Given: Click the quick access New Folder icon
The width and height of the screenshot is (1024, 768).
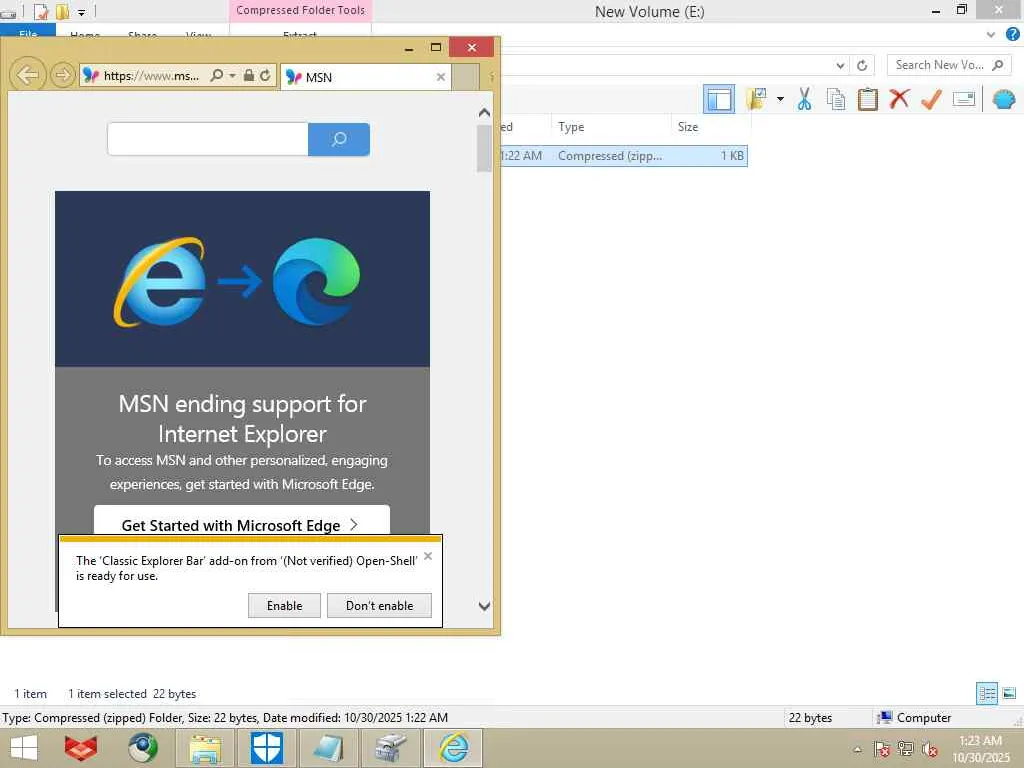Looking at the screenshot, I should coord(63,12).
